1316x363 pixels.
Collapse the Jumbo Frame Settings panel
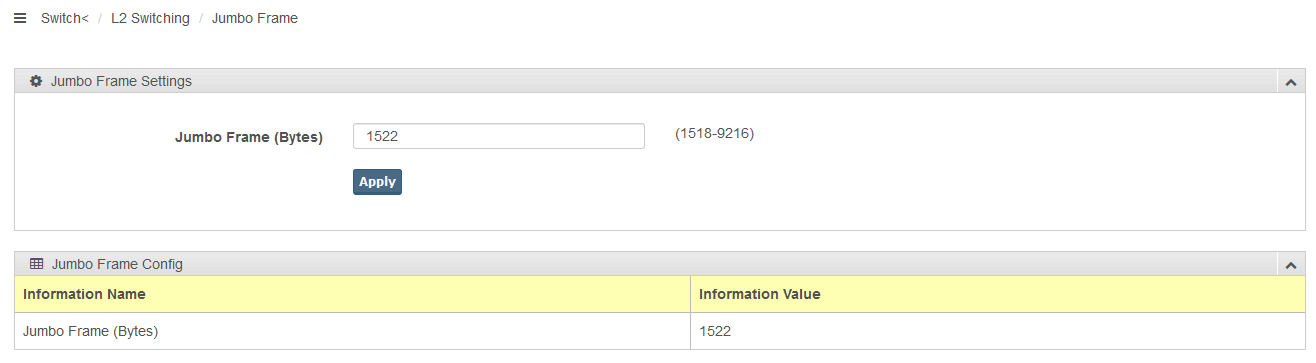[1290, 82]
